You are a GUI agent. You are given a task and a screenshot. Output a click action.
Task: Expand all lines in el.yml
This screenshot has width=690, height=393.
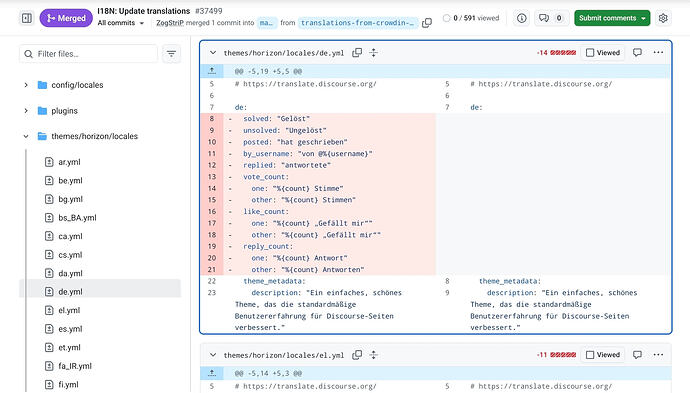pyautogui.click(x=374, y=355)
